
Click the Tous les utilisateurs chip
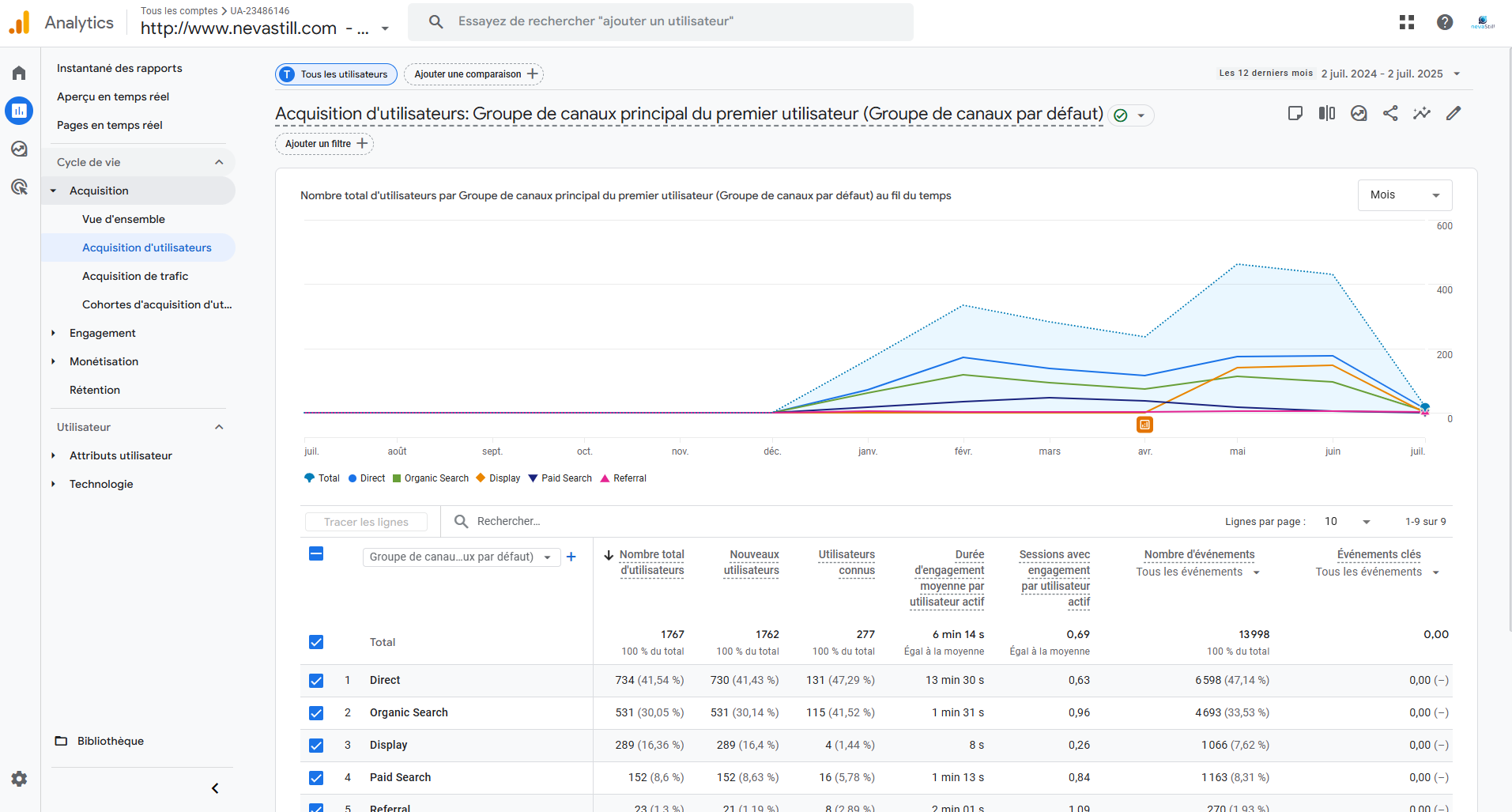point(336,74)
